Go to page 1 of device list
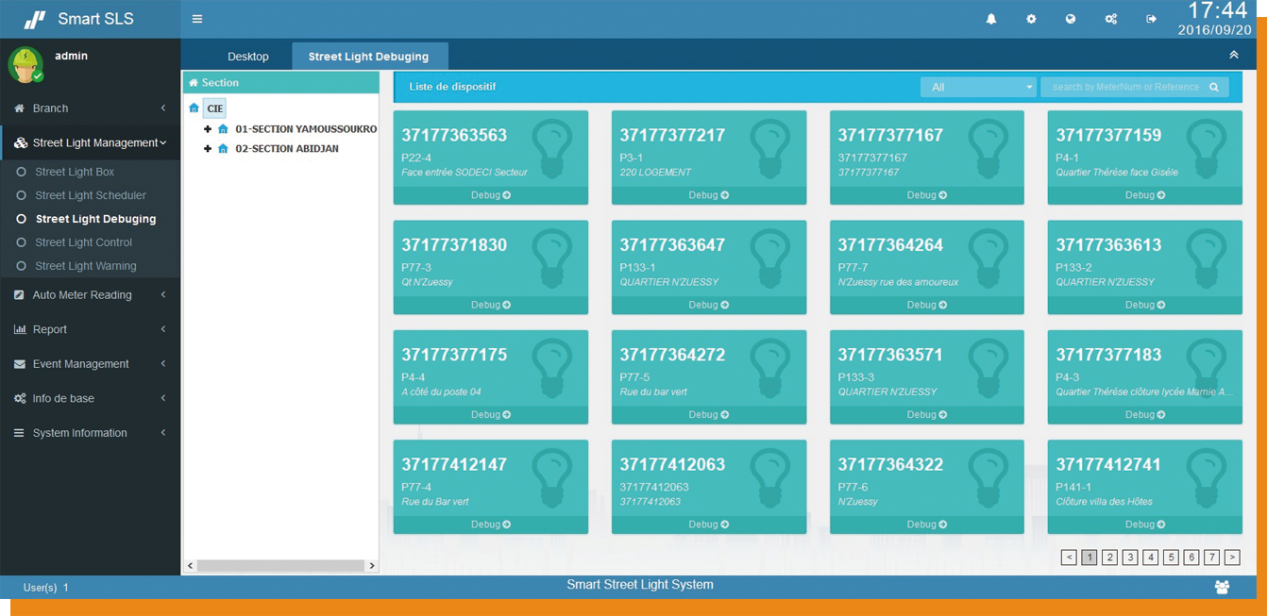This screenshot has width=1267, height=616. click(x=1090, y=557)
